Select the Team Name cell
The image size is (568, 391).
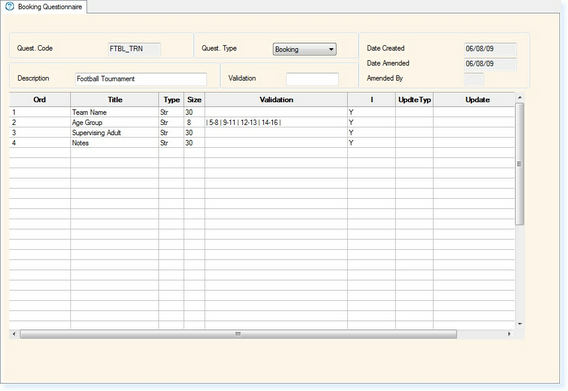[114, 112]
